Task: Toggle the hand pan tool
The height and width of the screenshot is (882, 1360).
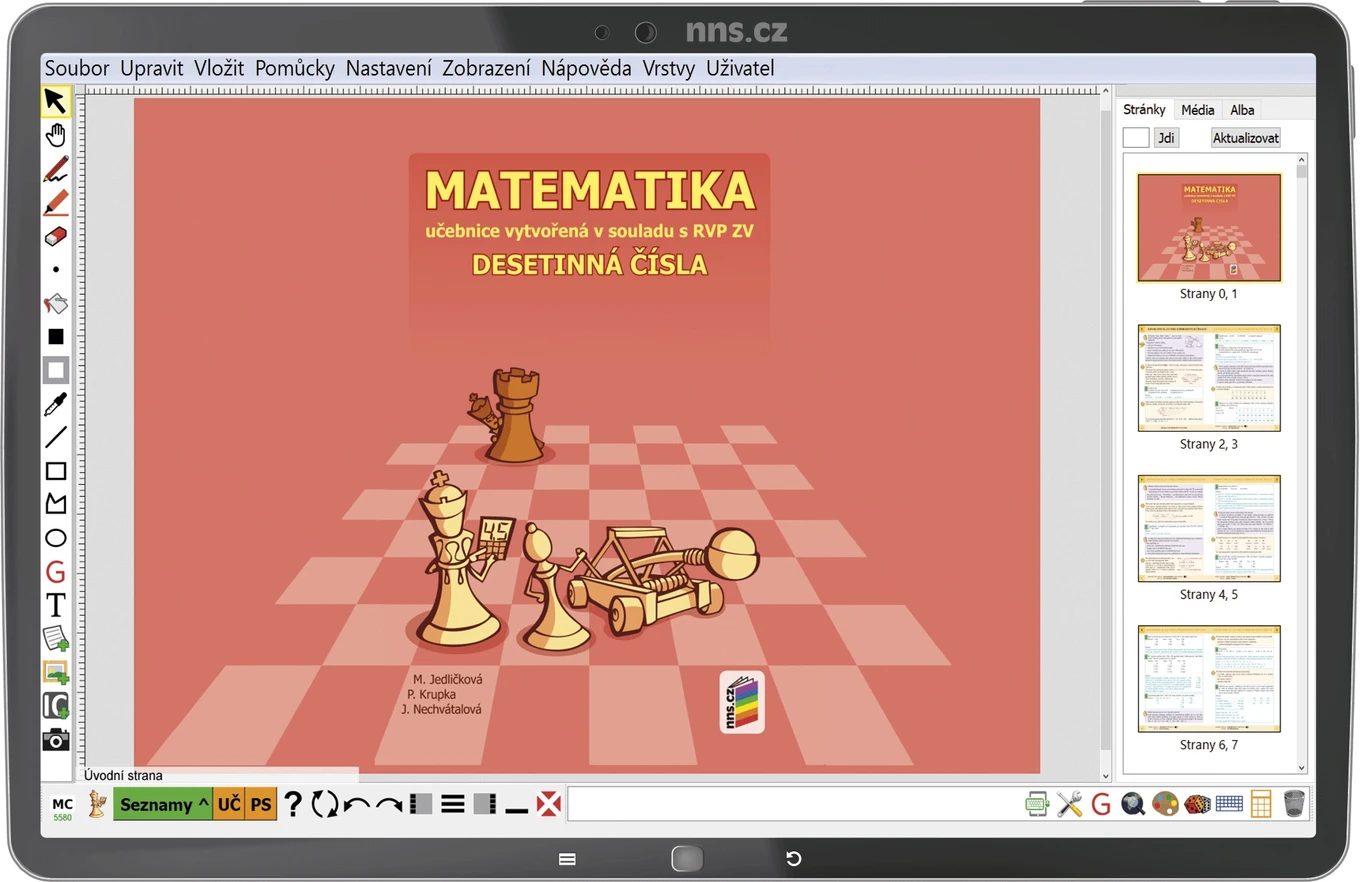Action: (x=56, y=135)
